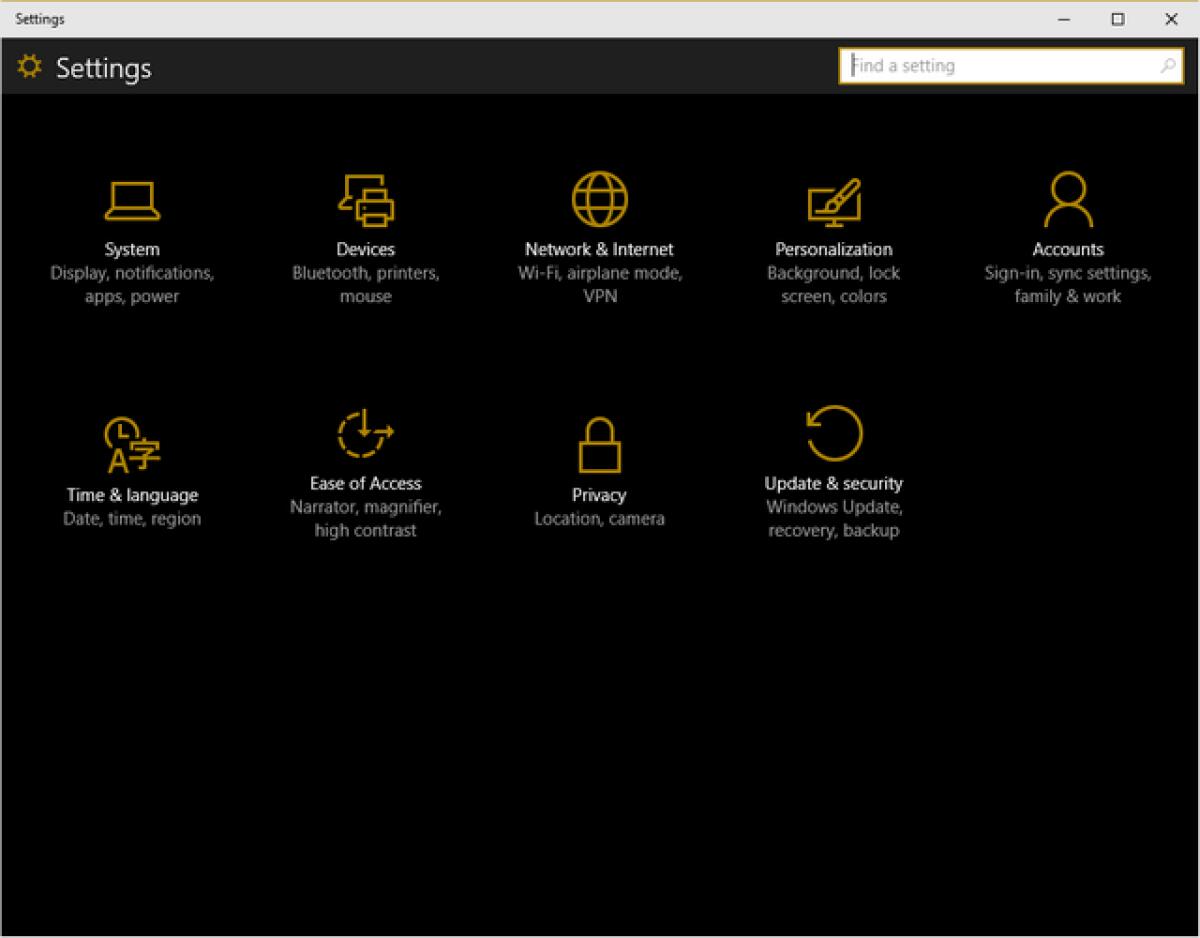Click the Wi-Fi, airplane mode, VPN text

click(600, 284)
